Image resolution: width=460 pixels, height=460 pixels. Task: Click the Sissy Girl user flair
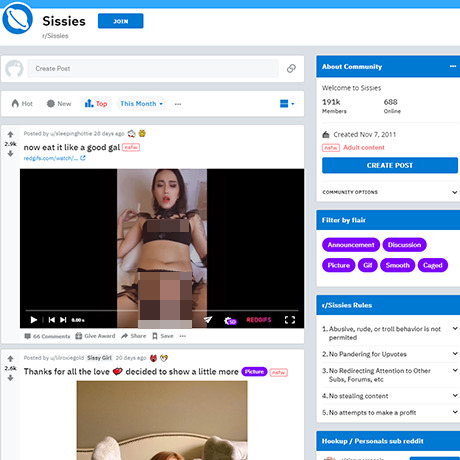pos(99,358)
